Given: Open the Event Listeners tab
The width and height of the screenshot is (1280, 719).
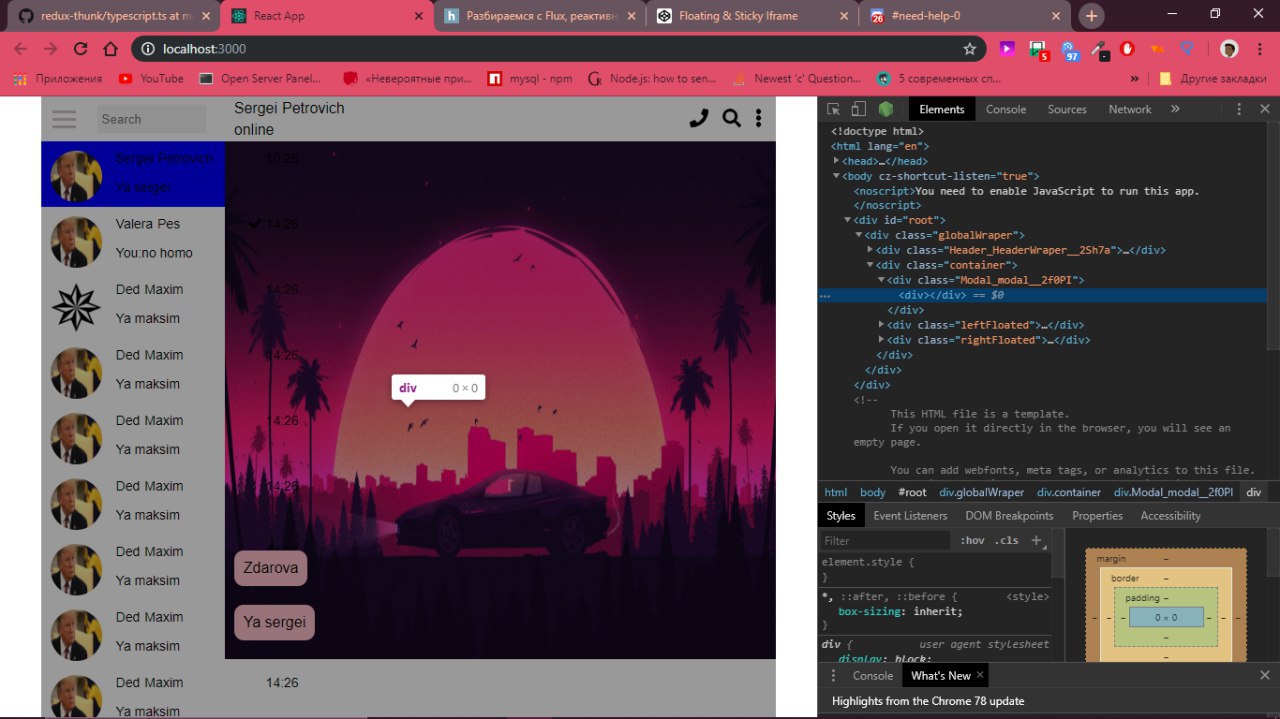Looking at the screenshot, I should click(x=910, y=516).
